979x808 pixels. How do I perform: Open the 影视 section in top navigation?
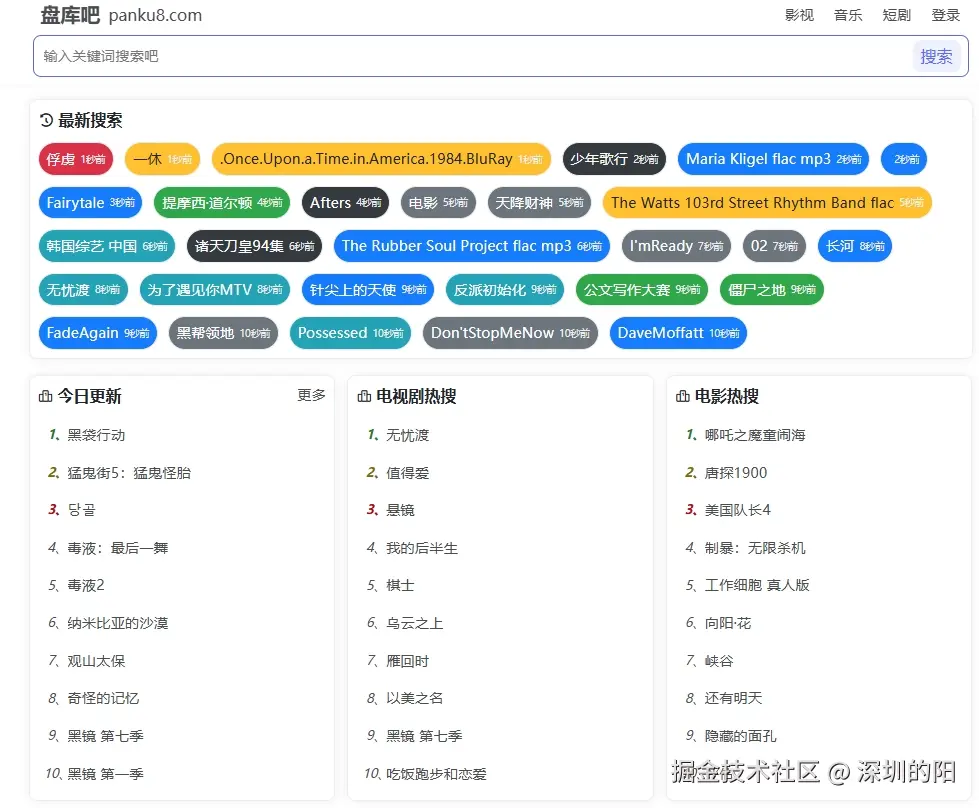point(800,15)
